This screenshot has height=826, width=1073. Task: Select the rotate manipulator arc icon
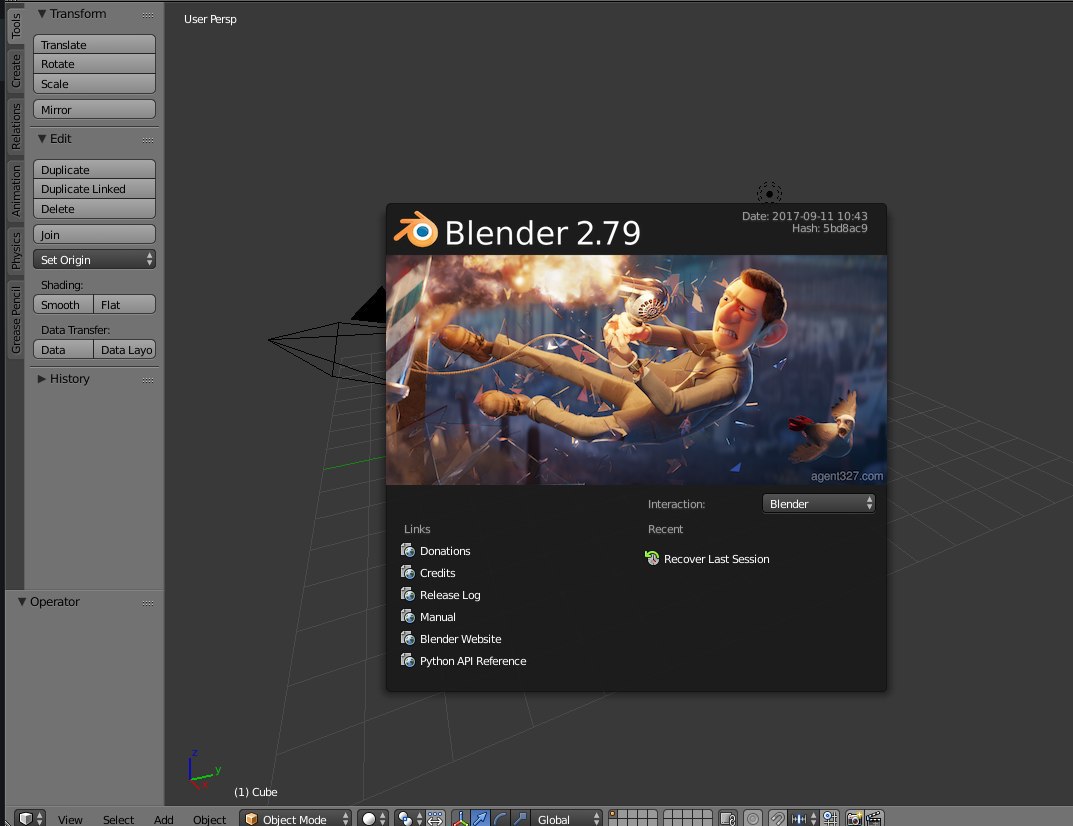[x=500, y=818]
